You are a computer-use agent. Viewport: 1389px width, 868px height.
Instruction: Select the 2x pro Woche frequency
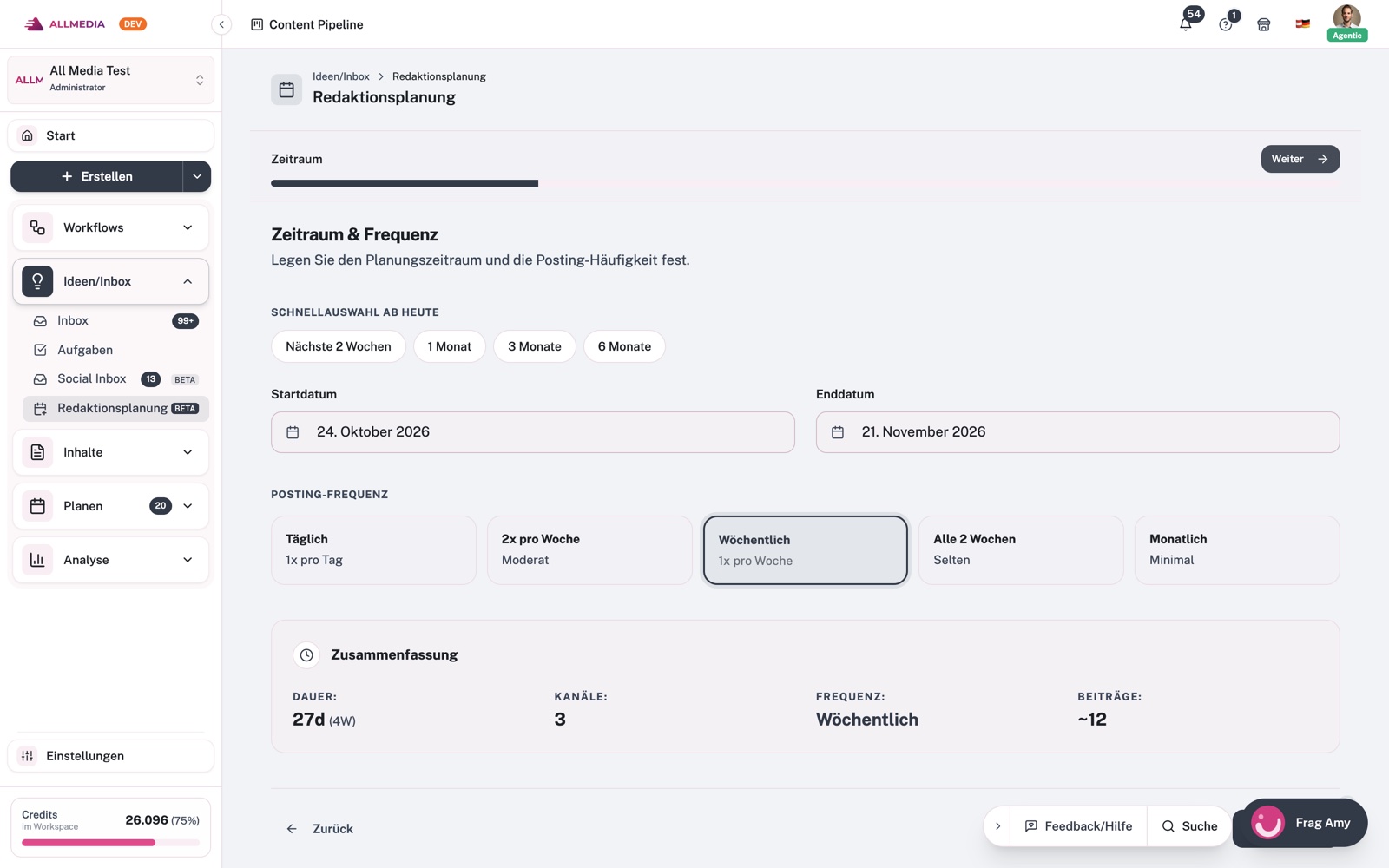pyautogui.click(x=589, y=550)
